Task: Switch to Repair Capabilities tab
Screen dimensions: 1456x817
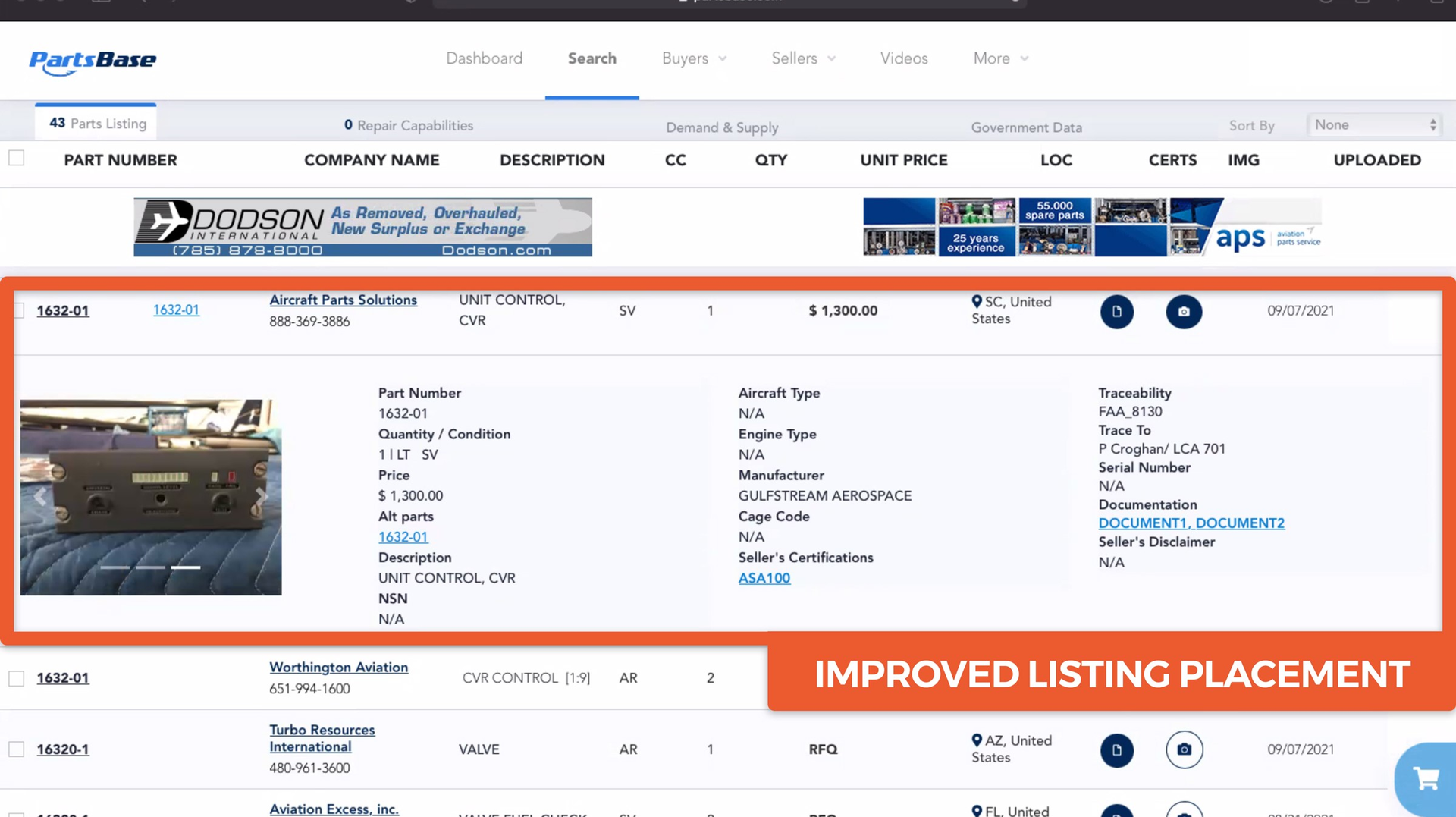Action: pos(409,125)
